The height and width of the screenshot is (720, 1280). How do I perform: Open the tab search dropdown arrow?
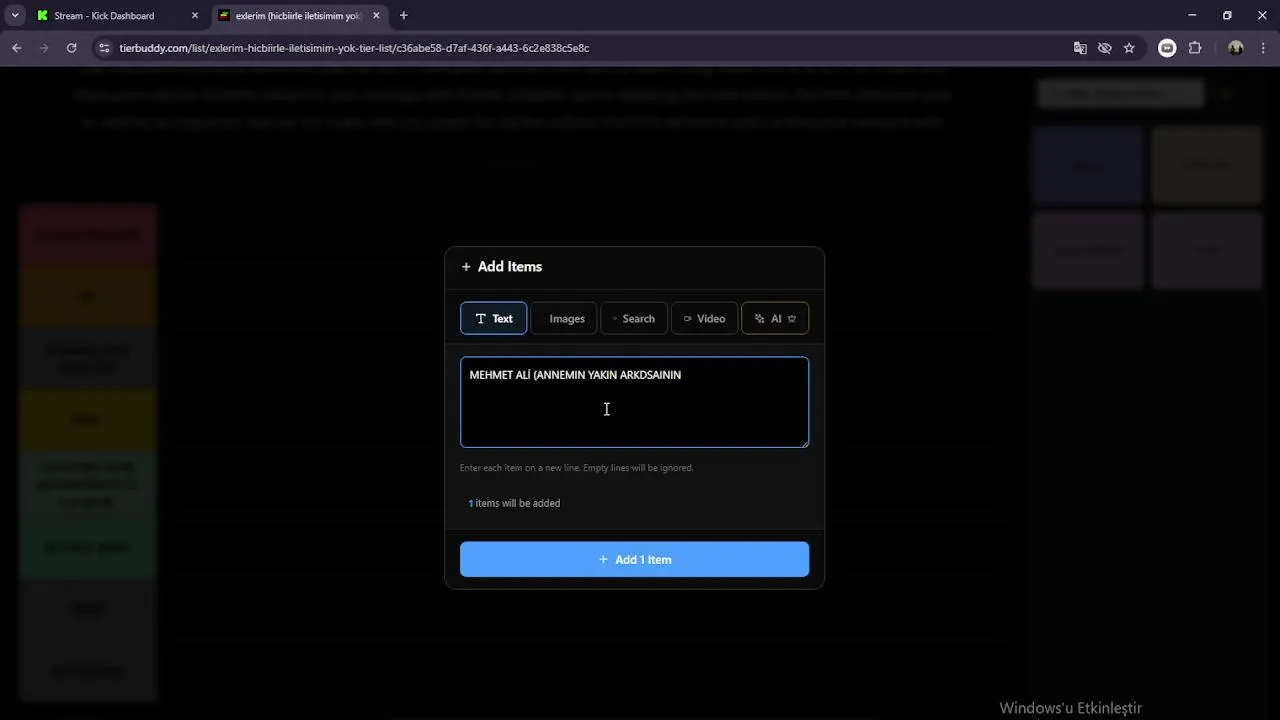coord(15,15)
